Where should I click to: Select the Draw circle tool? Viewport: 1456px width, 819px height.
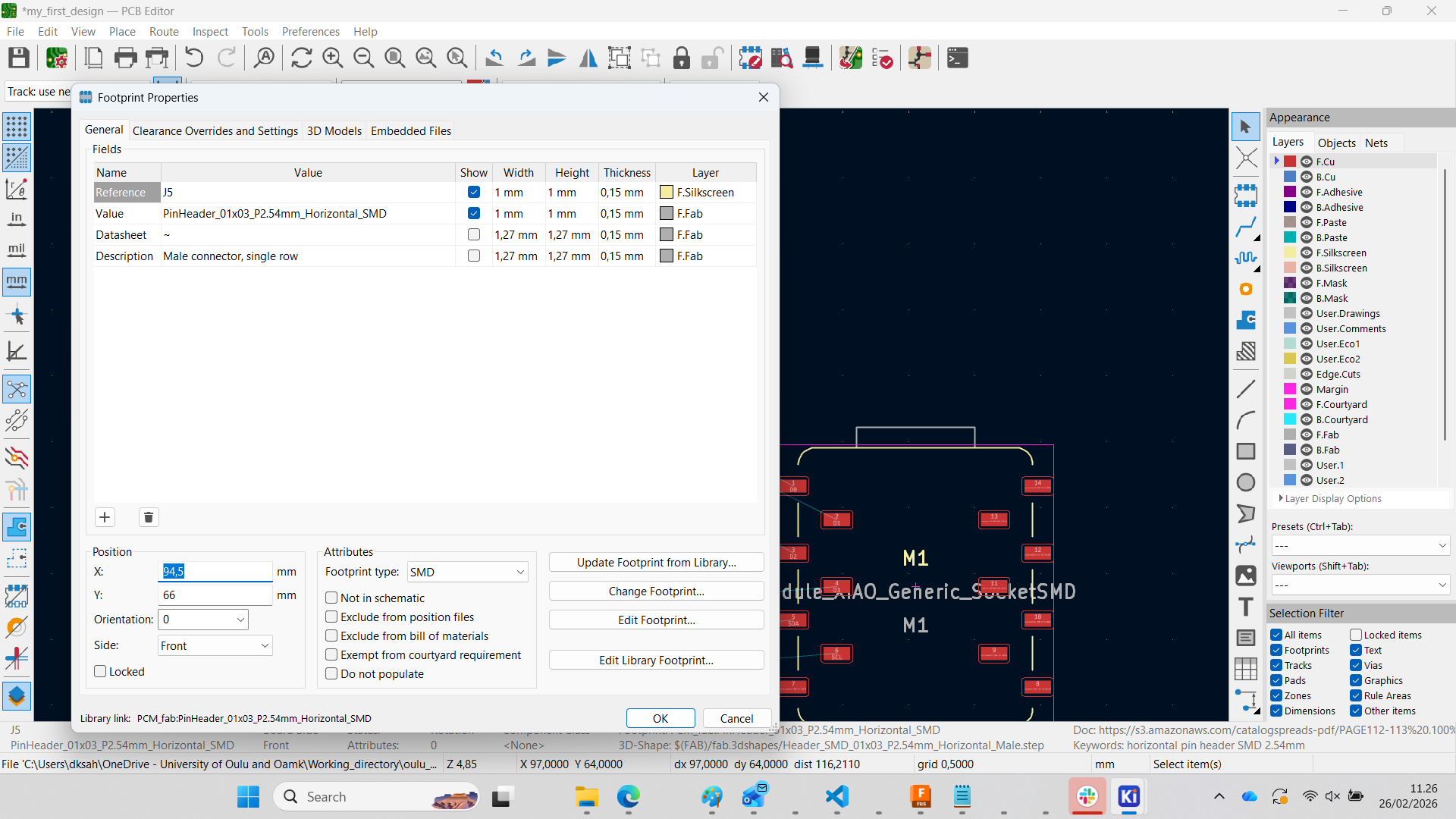tap(1245, 482)
